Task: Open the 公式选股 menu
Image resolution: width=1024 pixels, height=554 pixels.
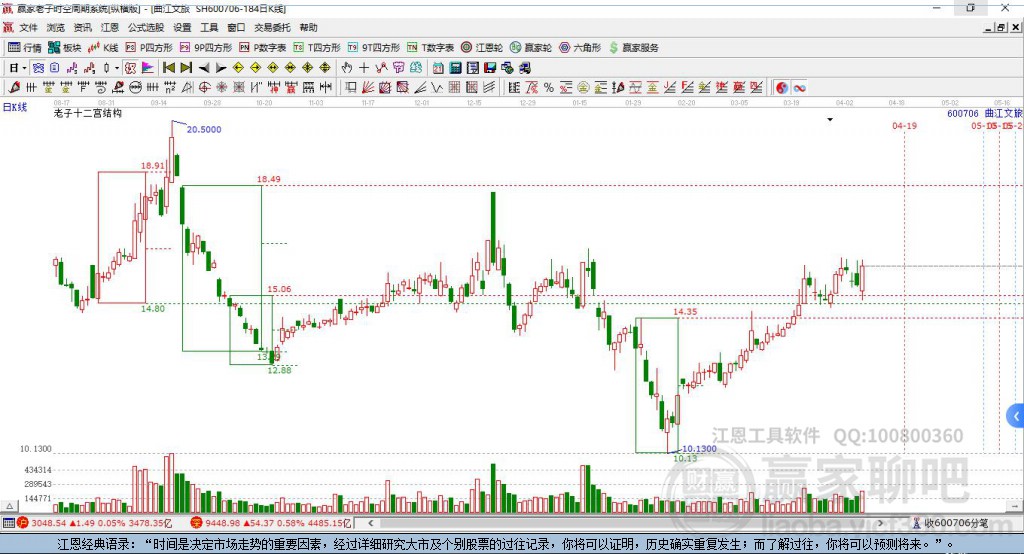Action: pos(146,27)
